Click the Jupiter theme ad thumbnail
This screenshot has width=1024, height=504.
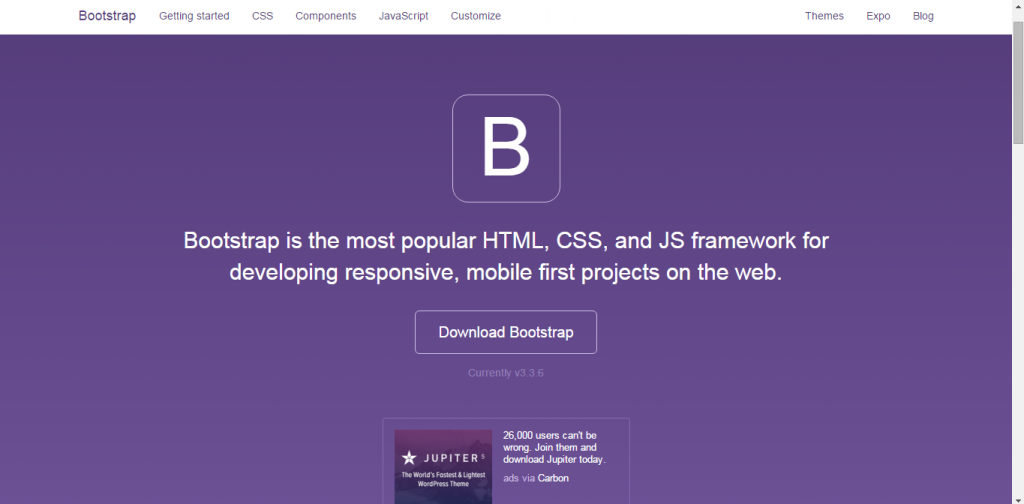[x=443, y=466]
